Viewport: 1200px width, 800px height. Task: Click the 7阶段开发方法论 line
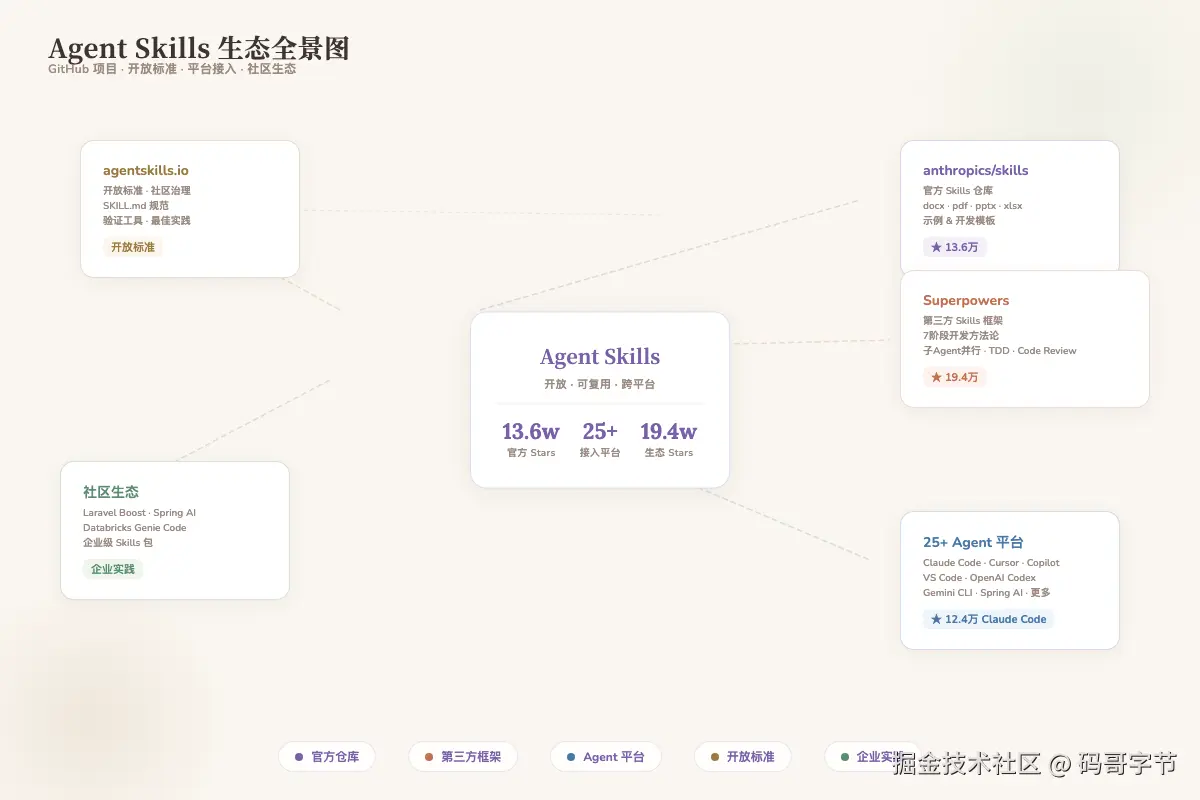pos(961,336)
